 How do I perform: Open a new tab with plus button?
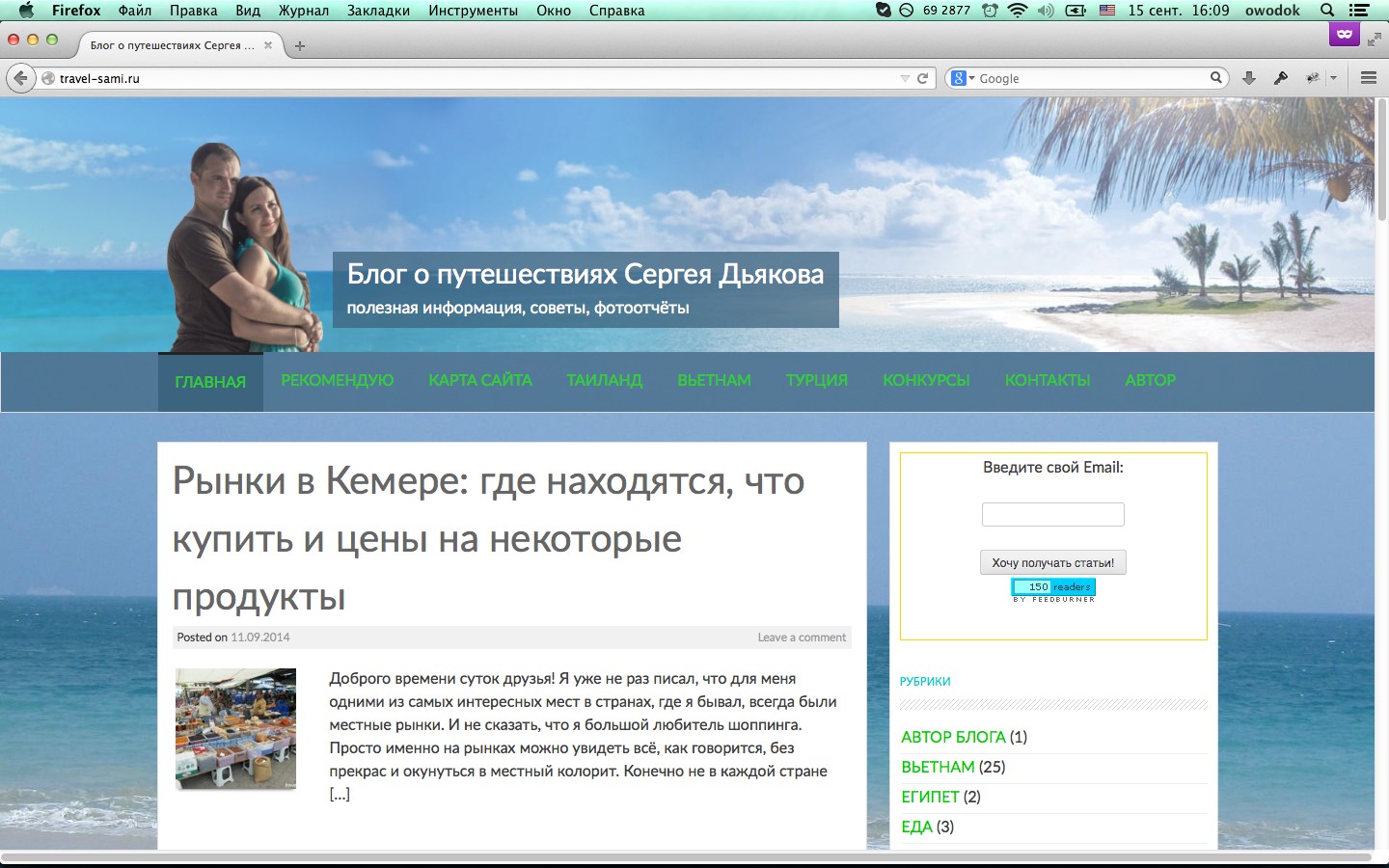click(x=300, y=45)
